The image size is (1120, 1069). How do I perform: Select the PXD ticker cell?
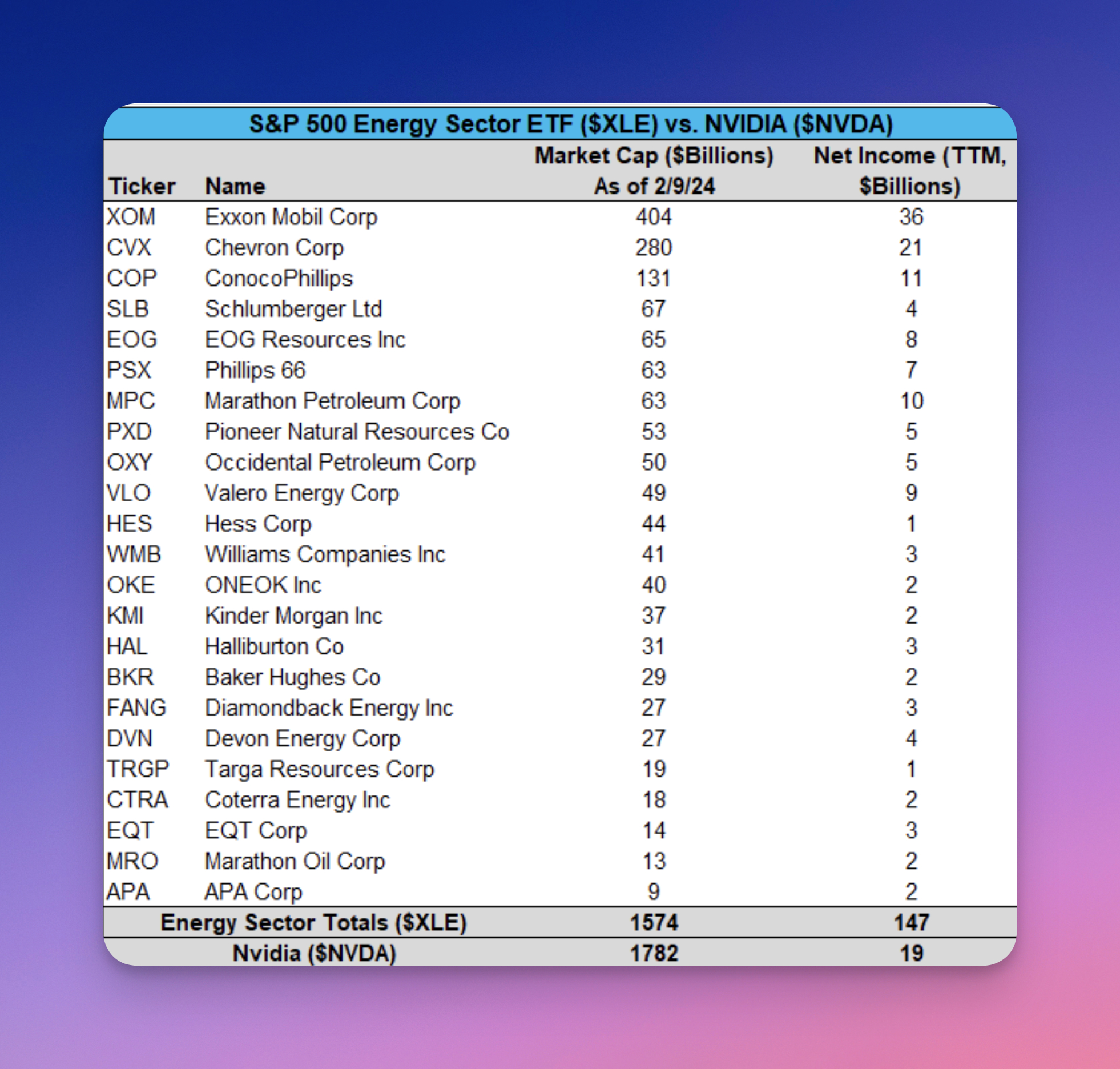129,432
